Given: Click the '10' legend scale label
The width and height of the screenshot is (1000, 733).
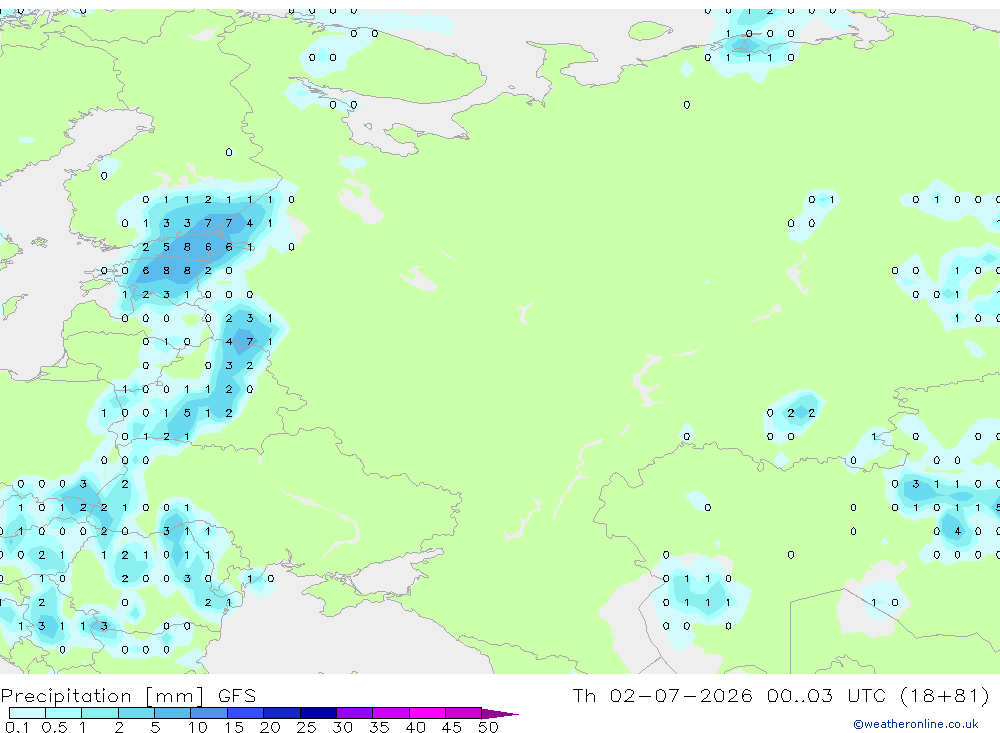Looking at the screenshot, I should tap(197, 727).
